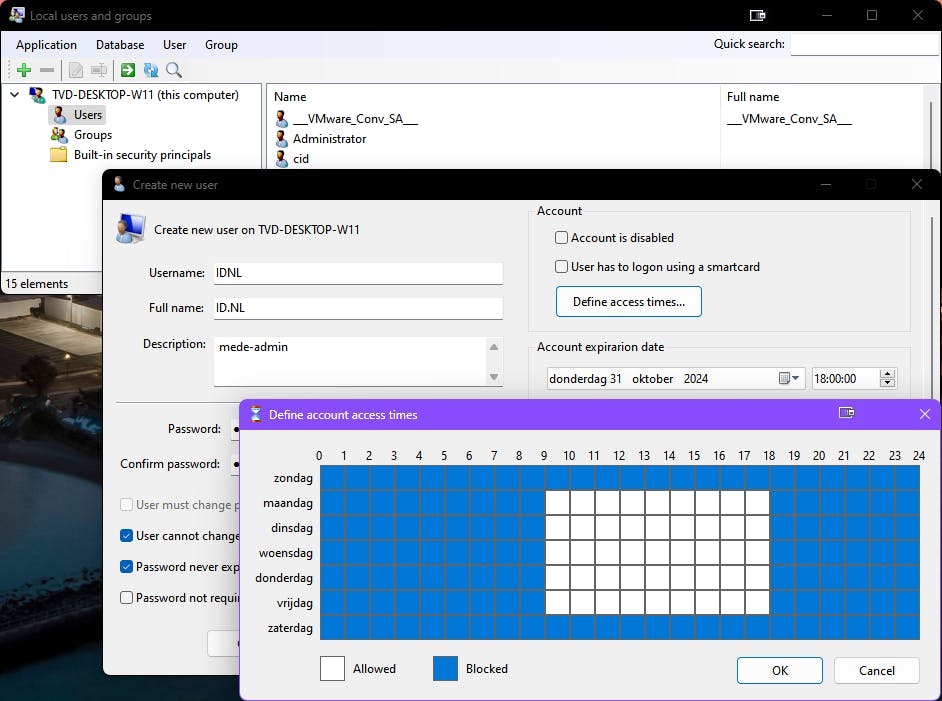Click in the Quick search field
The width and height of the screenshot is (942, 701).
pyautogui.click(x=865, y=44)
